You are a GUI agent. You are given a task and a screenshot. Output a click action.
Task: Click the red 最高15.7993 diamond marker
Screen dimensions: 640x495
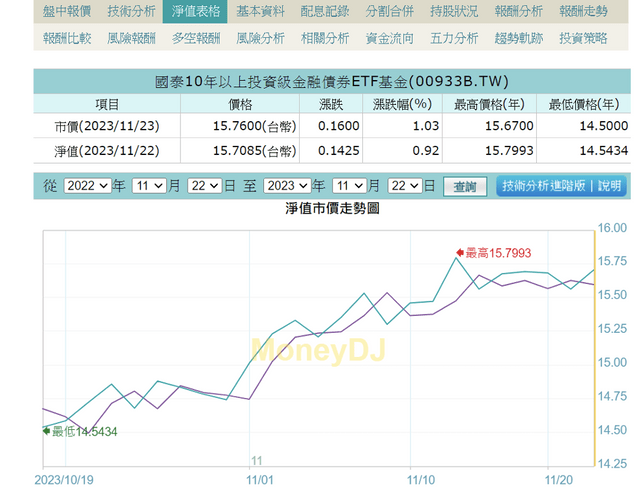click(x=459, y=252)
